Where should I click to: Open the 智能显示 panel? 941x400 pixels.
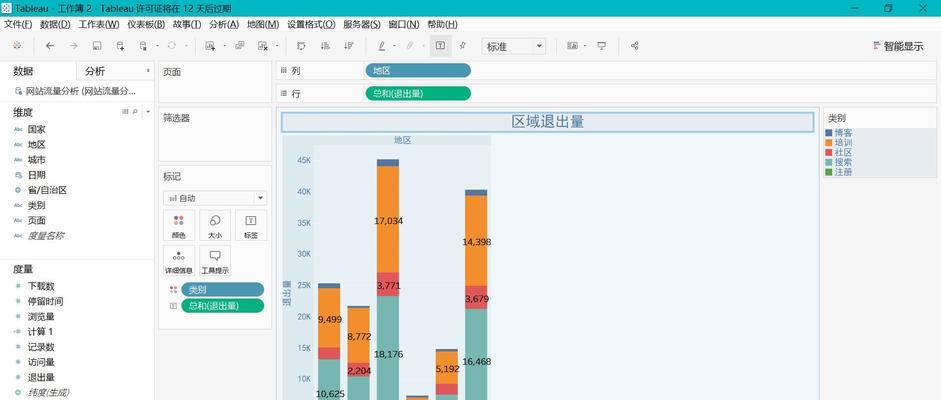click(x=898, y=46)
